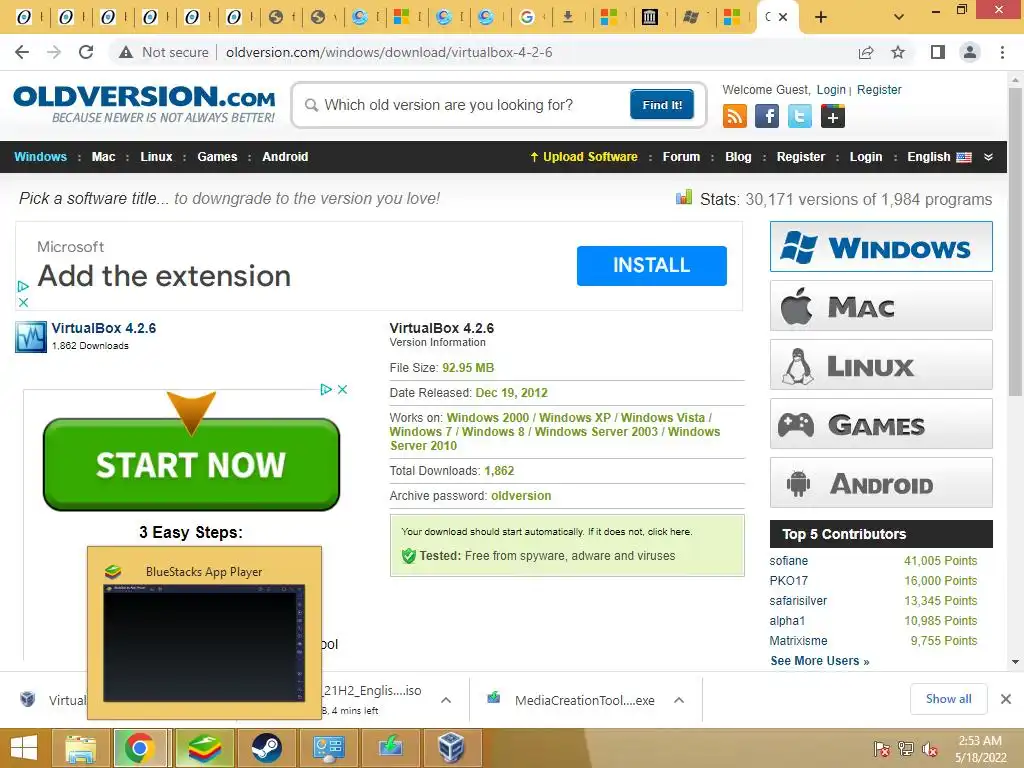Expand the English language dropdown arrow
This screenshot has height=768, width=1024.
point(988,157)
